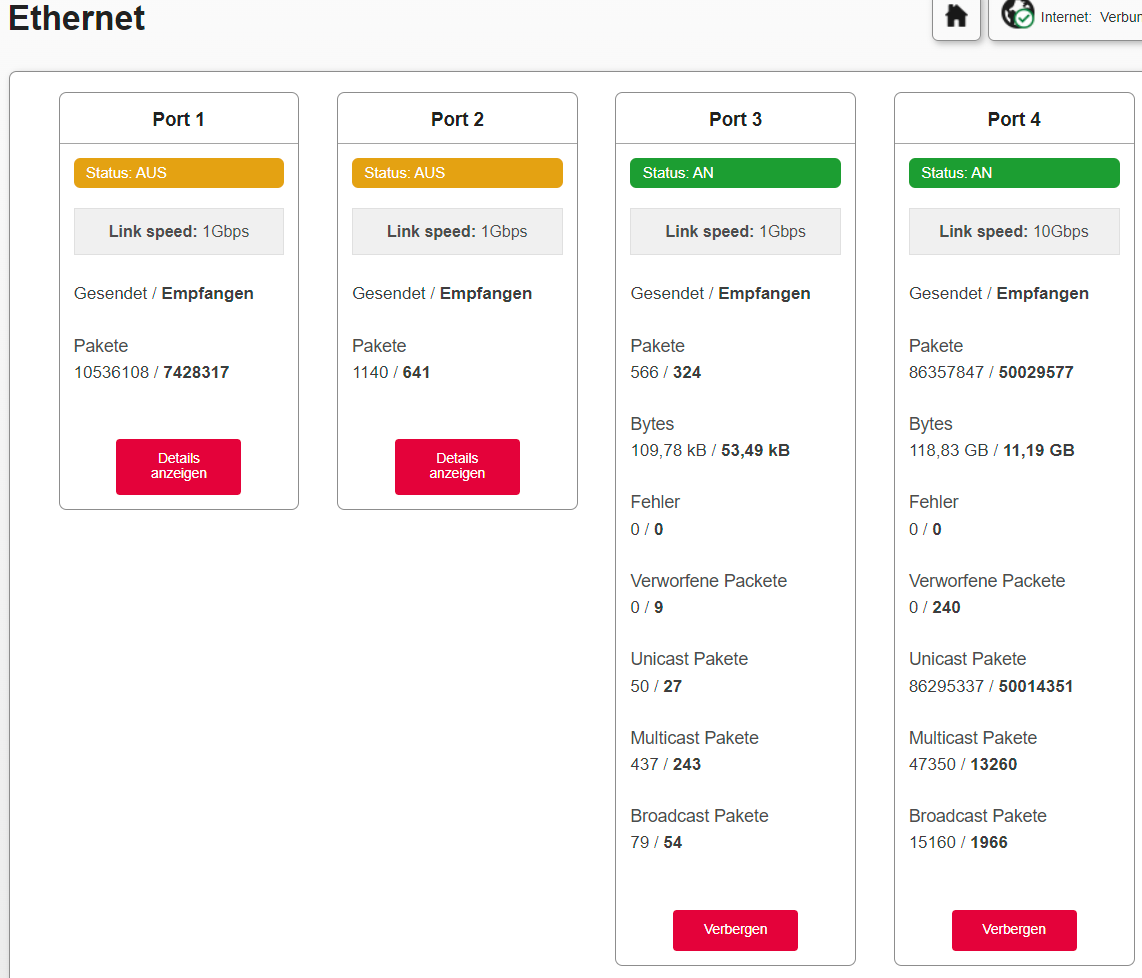This screenshot has width=1142, height=978.
Task: Click the Ethernet page heading
Action: pyautogui.click(x=77, y=18)
